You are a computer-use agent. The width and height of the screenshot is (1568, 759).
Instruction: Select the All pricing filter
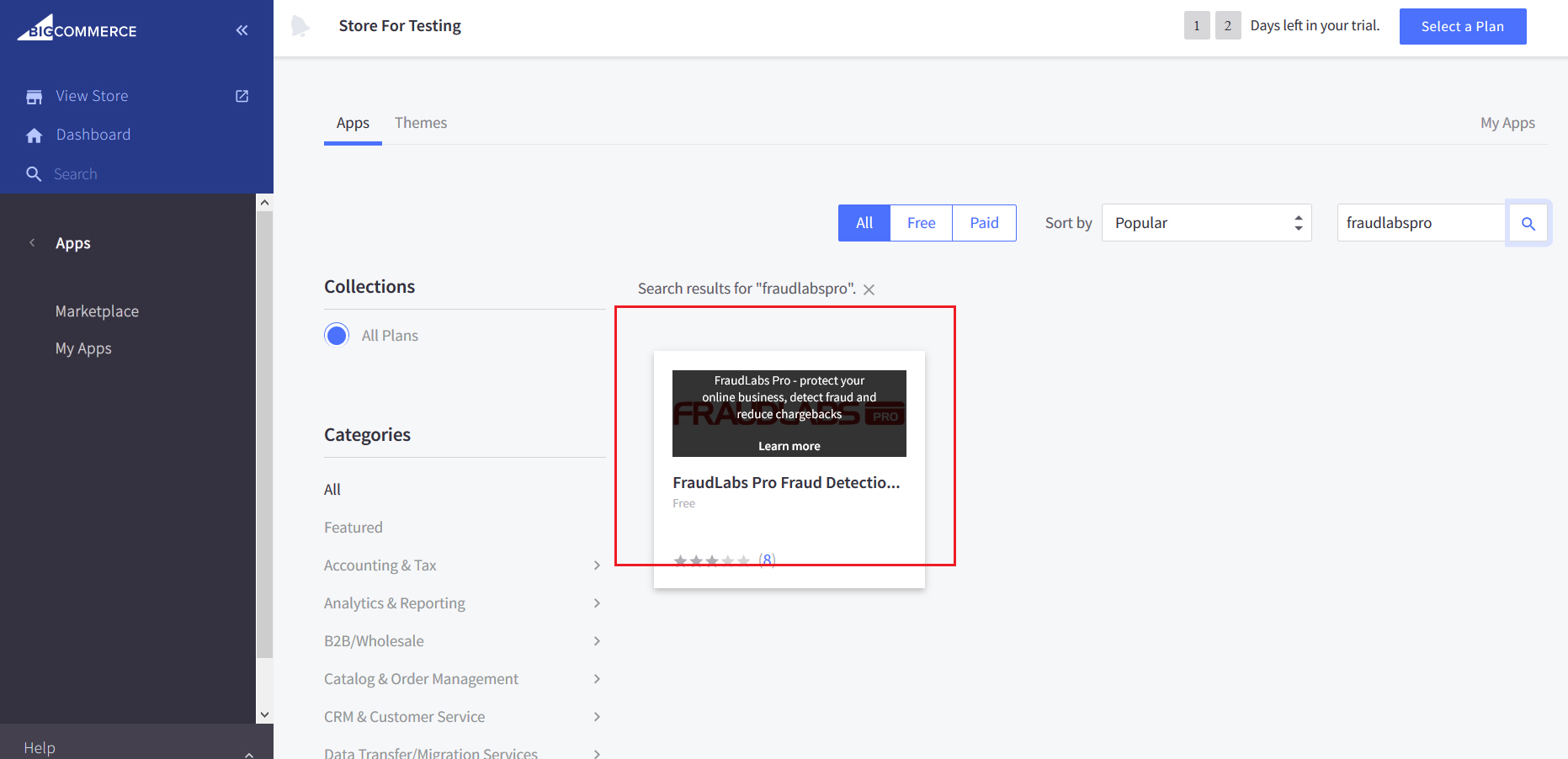click(864, 223)
